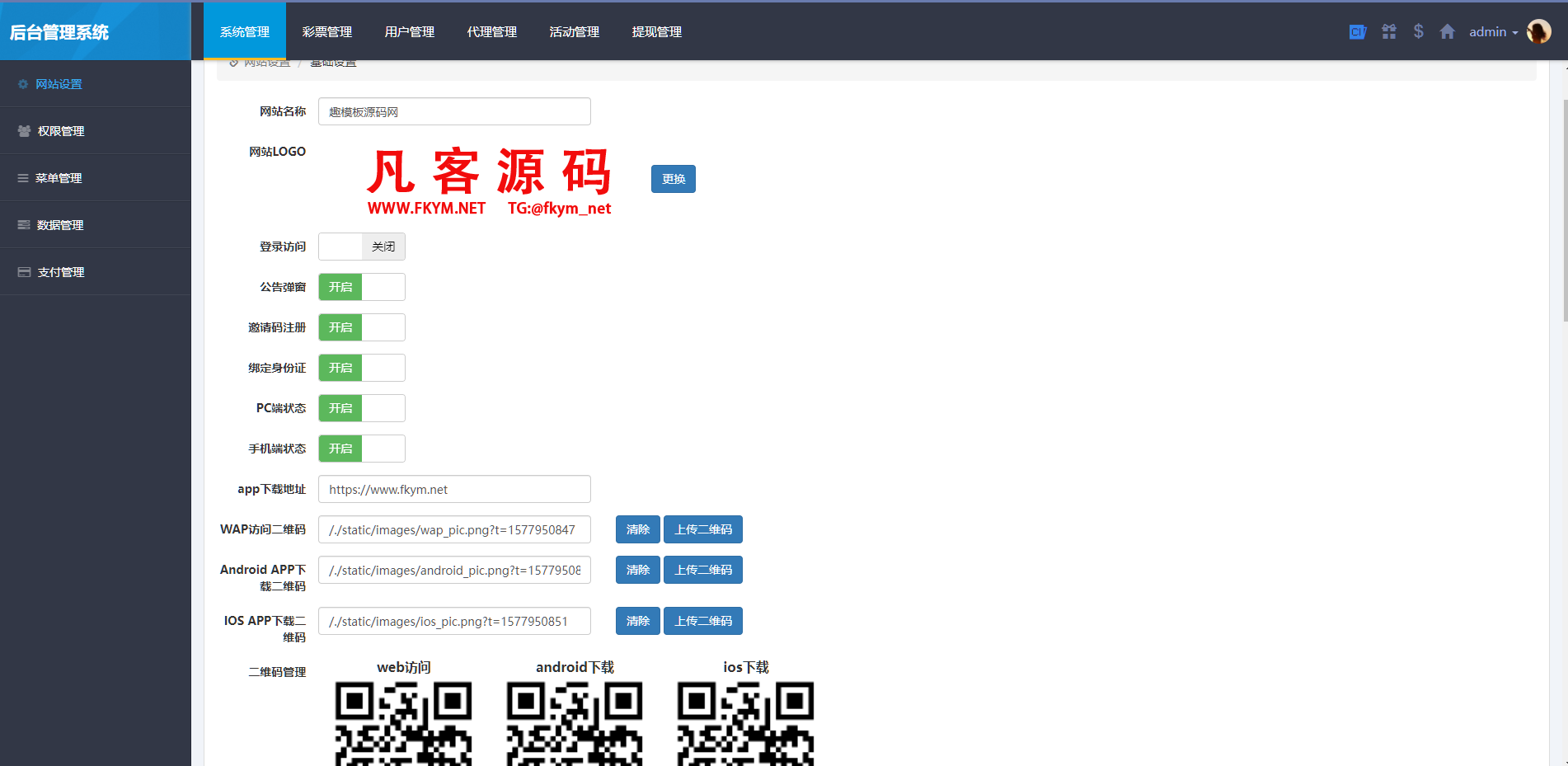Click 上传二维码 for IOS APP下载

702,620
